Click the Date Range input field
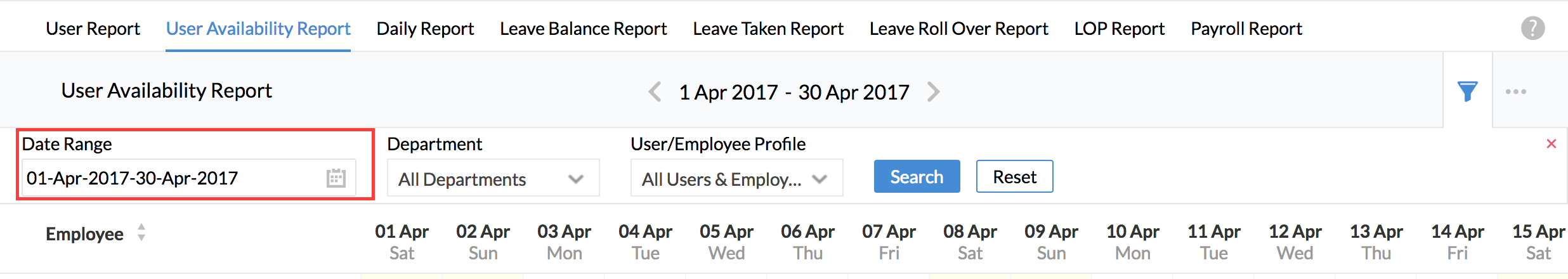The width and height of the screenshot is (1568, 279). click(x=189, y=178)
